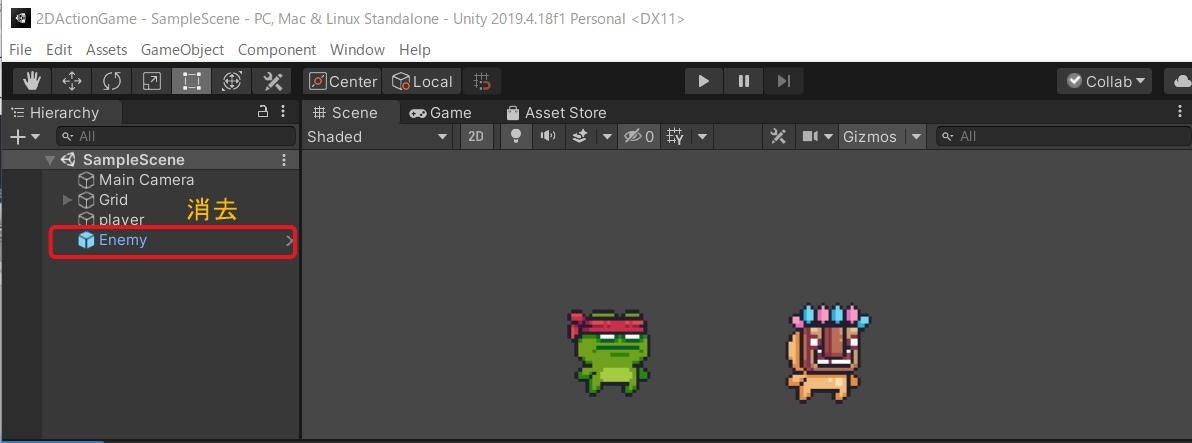Image resolution: width=1192 pixels, height=443 pixels.
Task: Open cloud services icon
Action: pos(1181,81)
